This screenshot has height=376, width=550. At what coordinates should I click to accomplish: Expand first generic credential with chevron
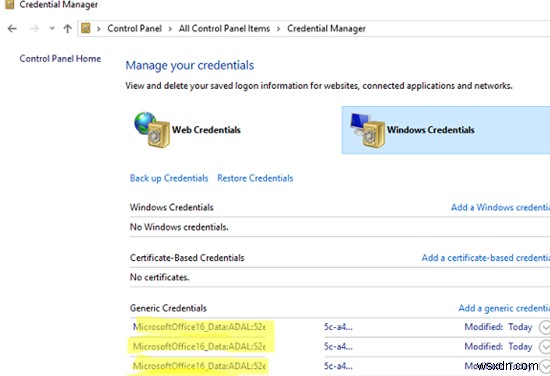[544, 327]
